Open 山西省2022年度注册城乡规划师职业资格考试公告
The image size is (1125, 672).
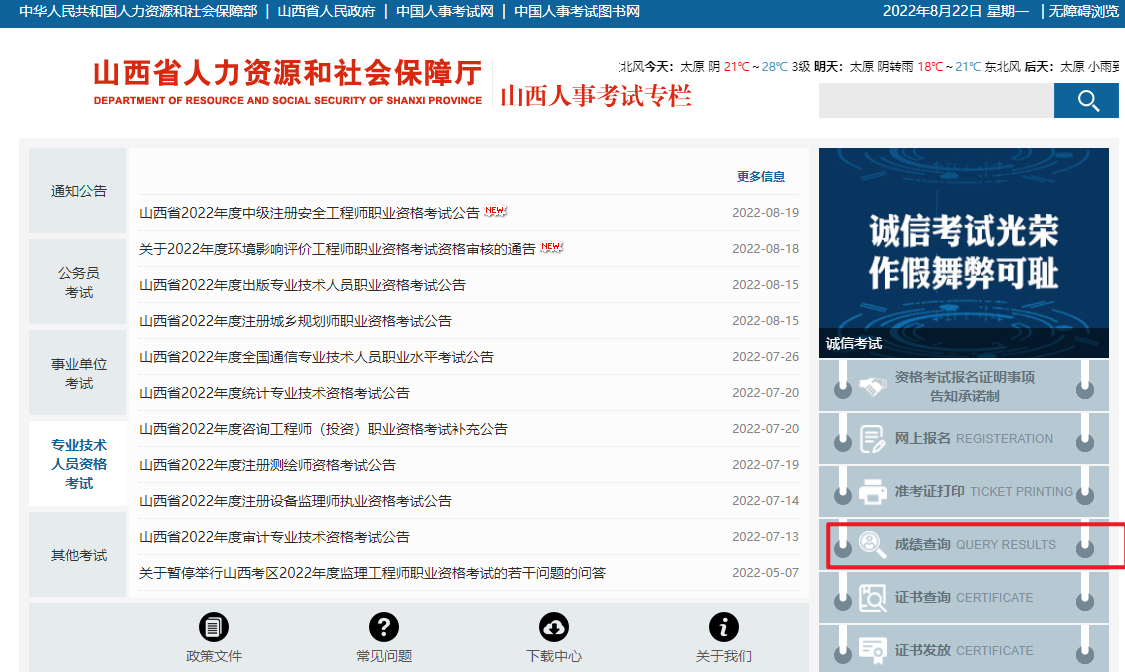(295, 321)
